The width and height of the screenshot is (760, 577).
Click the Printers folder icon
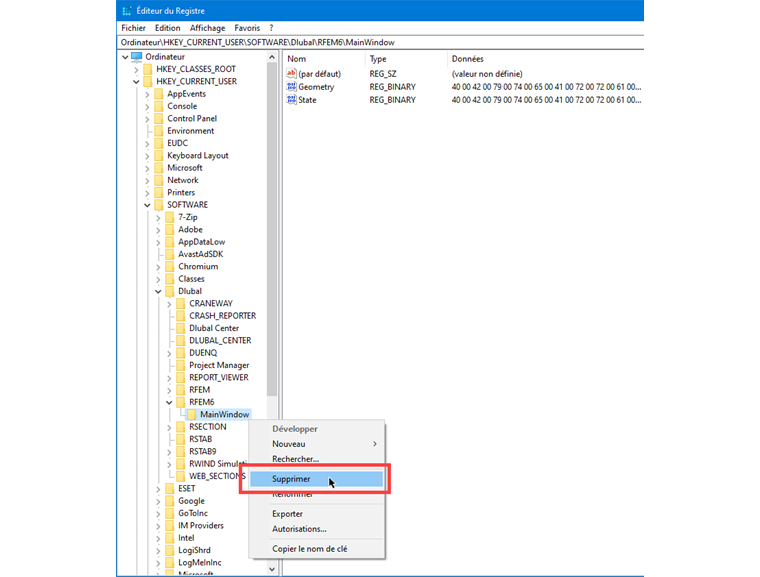(x=158, y=192)
